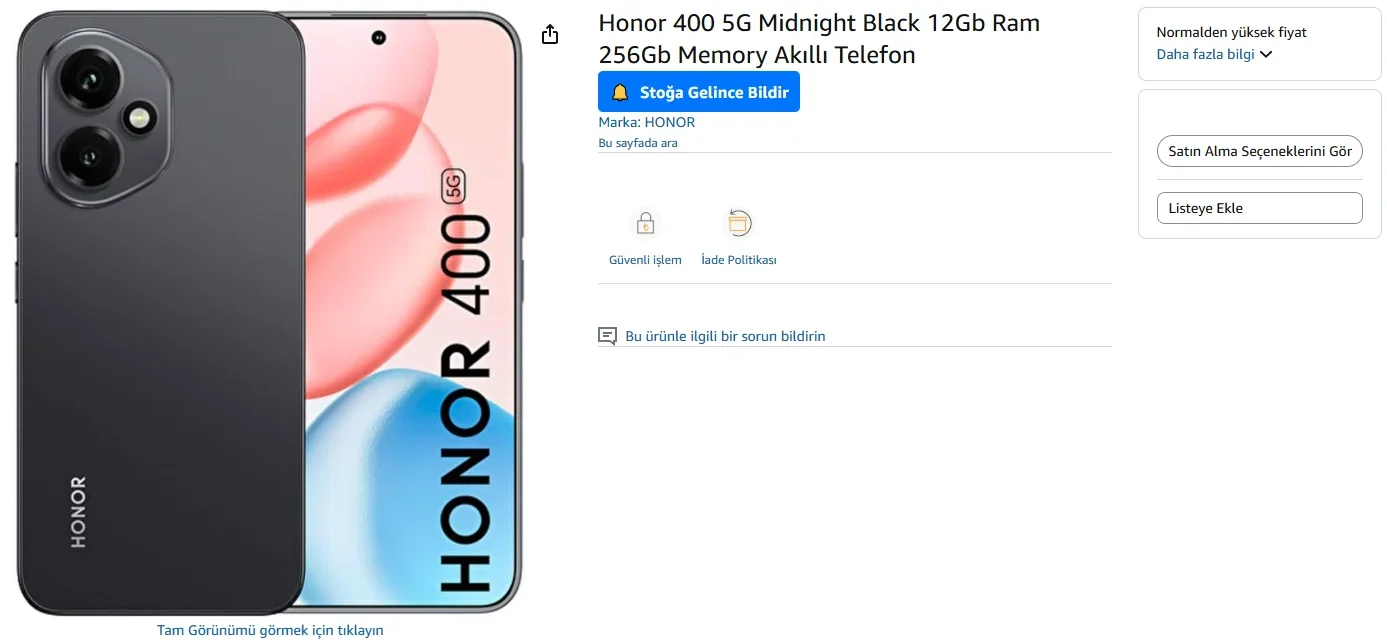The image size is (1387, 643).
Task: Click Satın Alma Seçeneklerini Gör button
Action: 1260,152
